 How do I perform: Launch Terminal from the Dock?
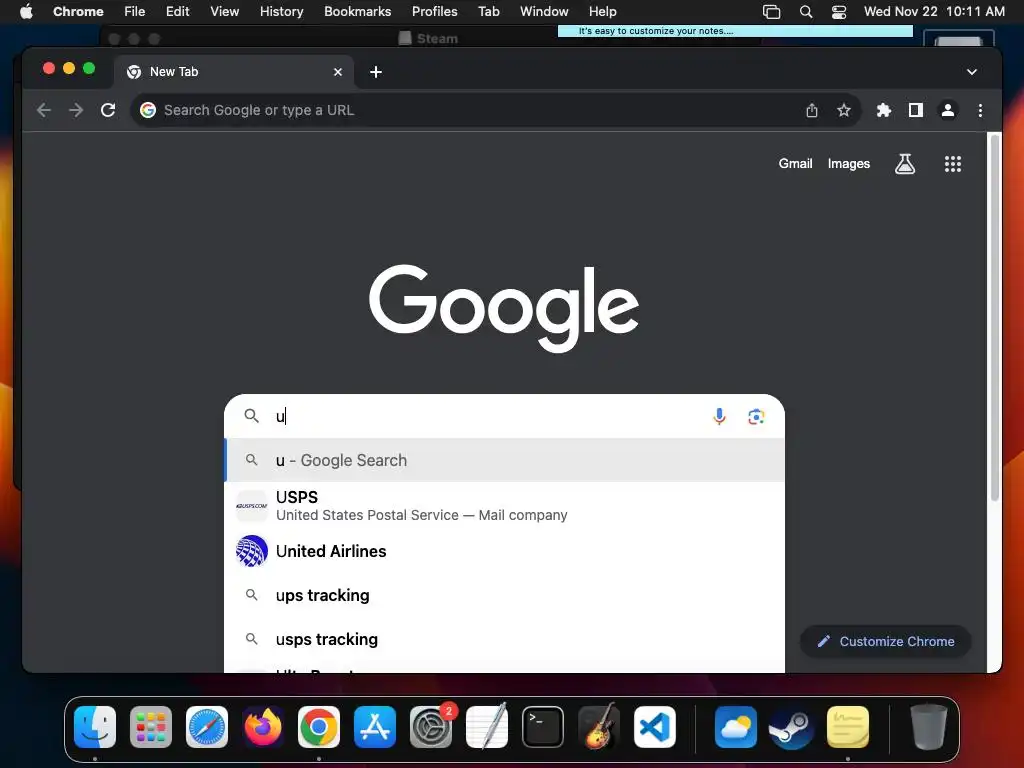543,727
